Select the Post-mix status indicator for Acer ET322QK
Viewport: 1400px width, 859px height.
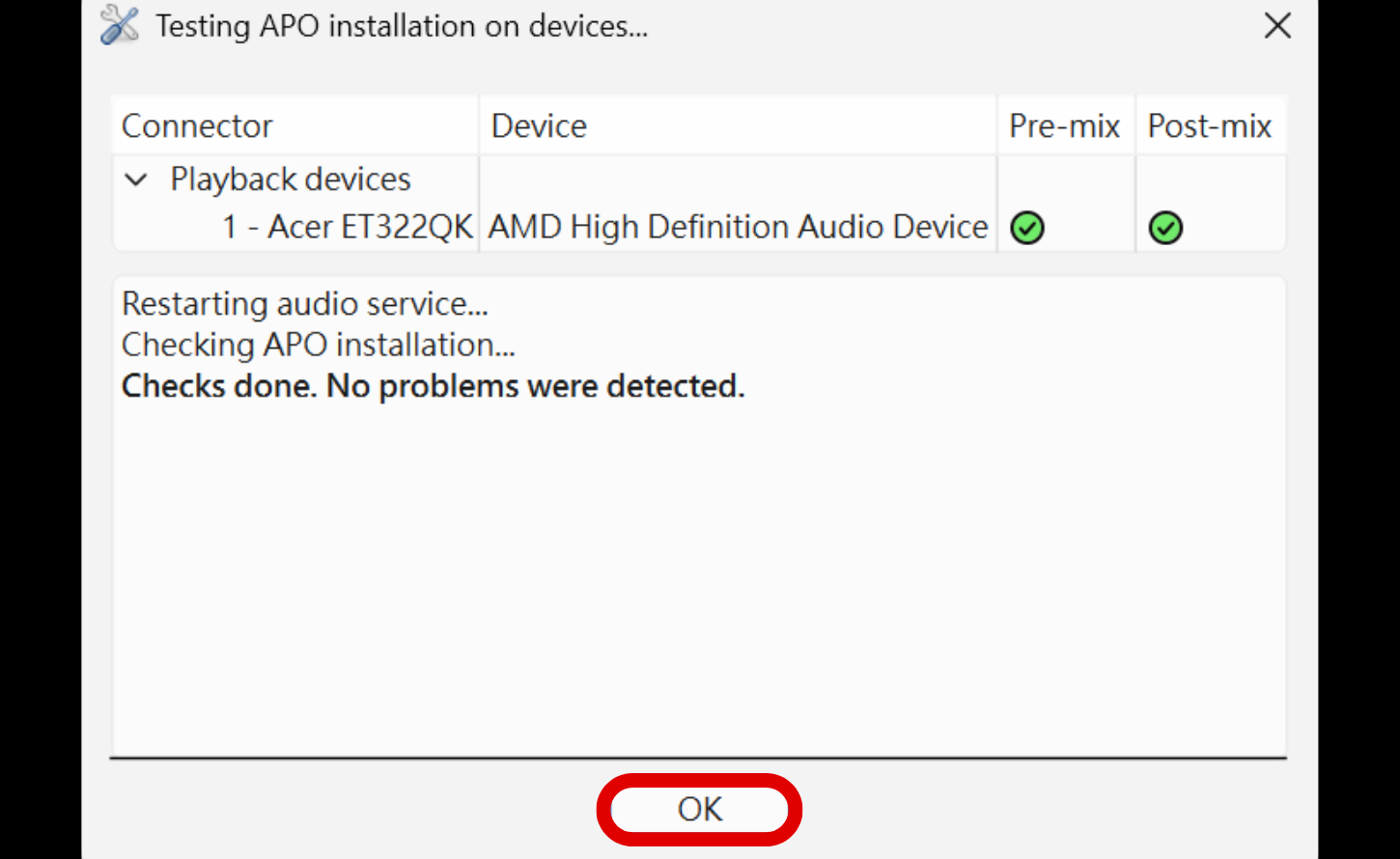pos(1165,228)
